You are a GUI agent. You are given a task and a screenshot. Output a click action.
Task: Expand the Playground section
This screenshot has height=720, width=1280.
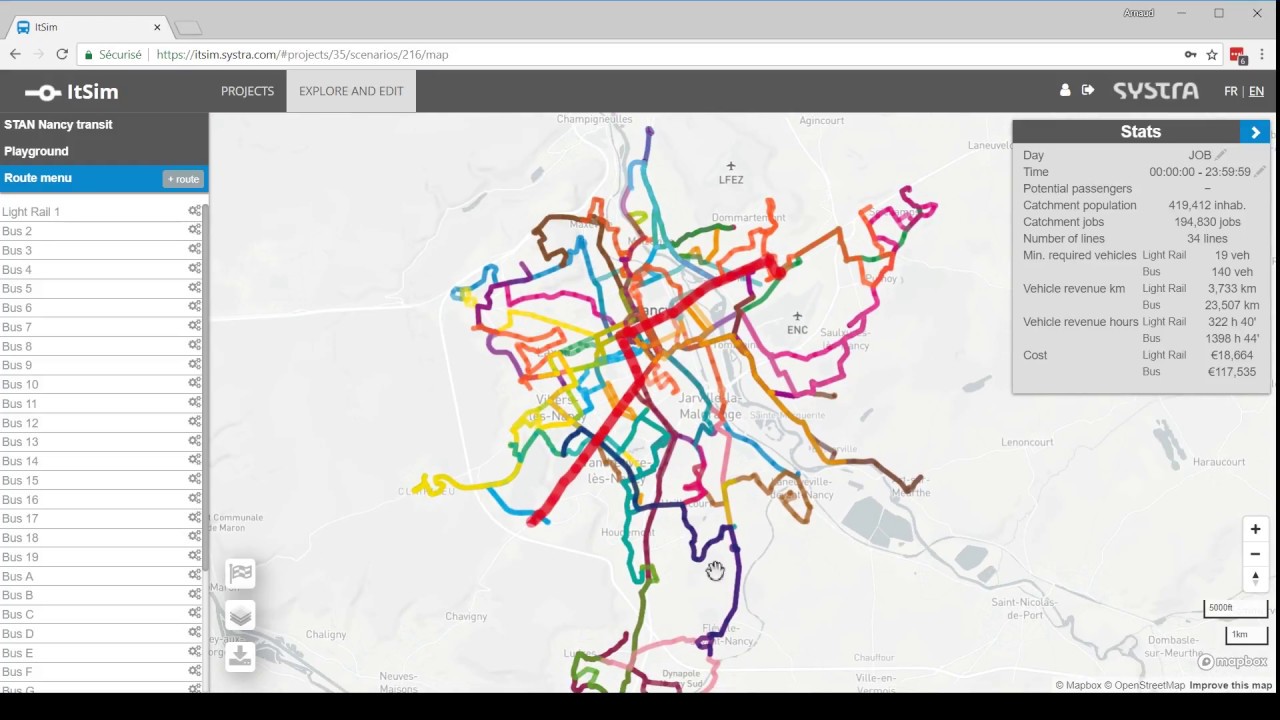coord(104,151)
